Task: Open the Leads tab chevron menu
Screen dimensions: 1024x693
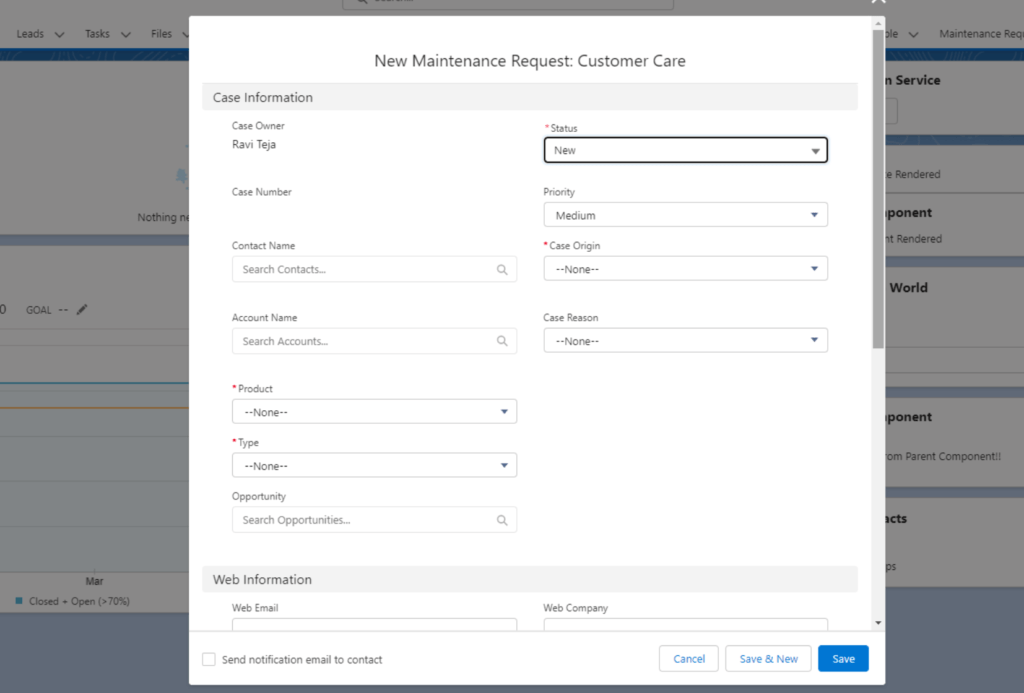Action: click(x=59, y=35)
